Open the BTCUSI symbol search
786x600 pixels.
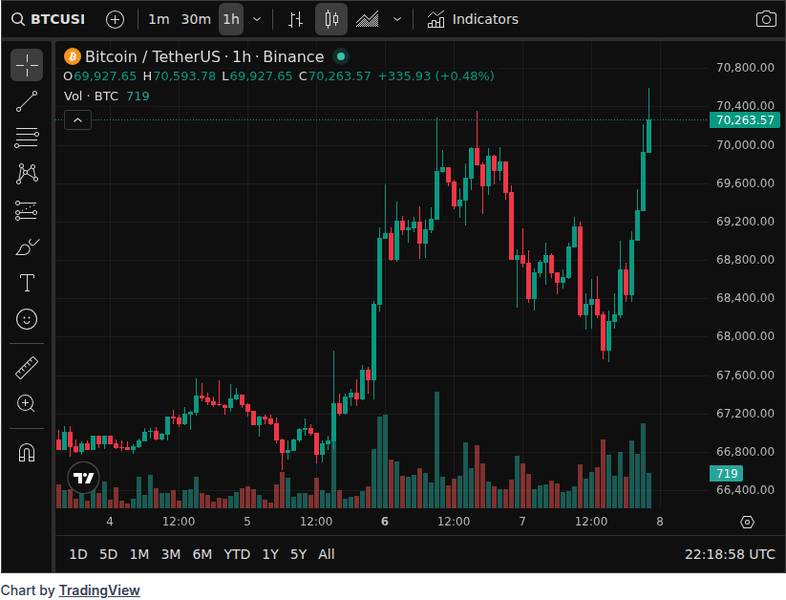pyautogui.click(x=48, y=20)
